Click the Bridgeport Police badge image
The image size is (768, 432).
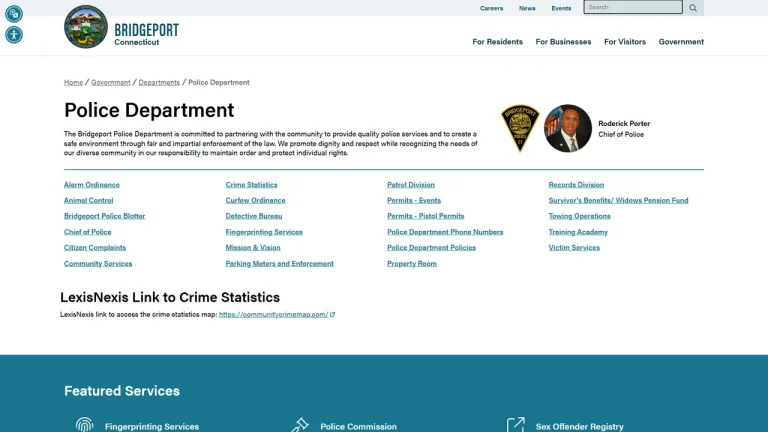click(520, 128)
